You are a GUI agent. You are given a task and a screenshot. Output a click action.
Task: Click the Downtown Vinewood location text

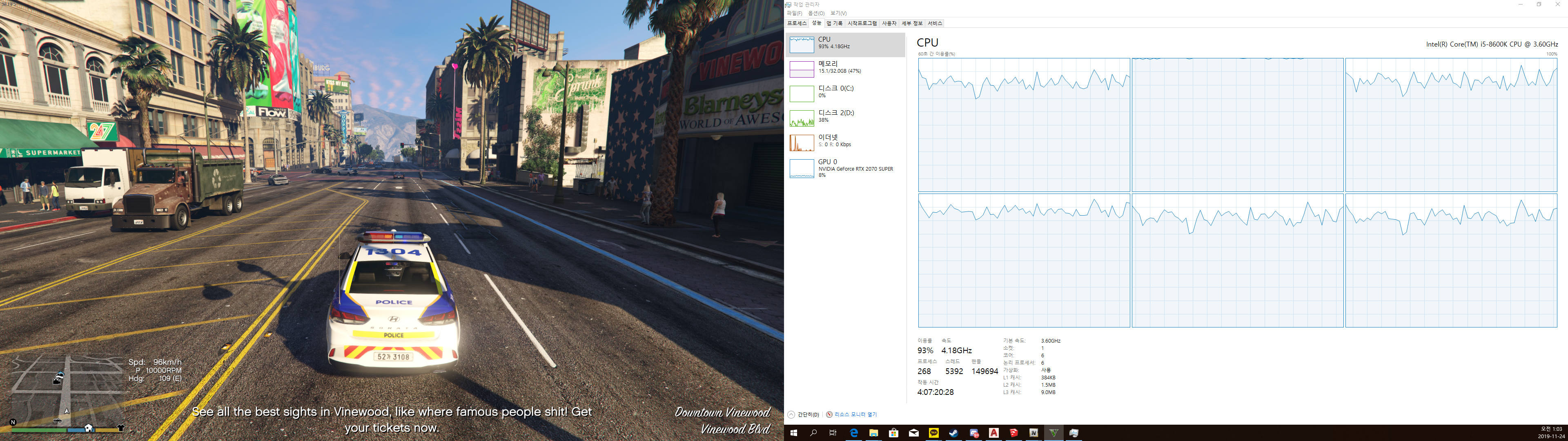tap(722, 413)
